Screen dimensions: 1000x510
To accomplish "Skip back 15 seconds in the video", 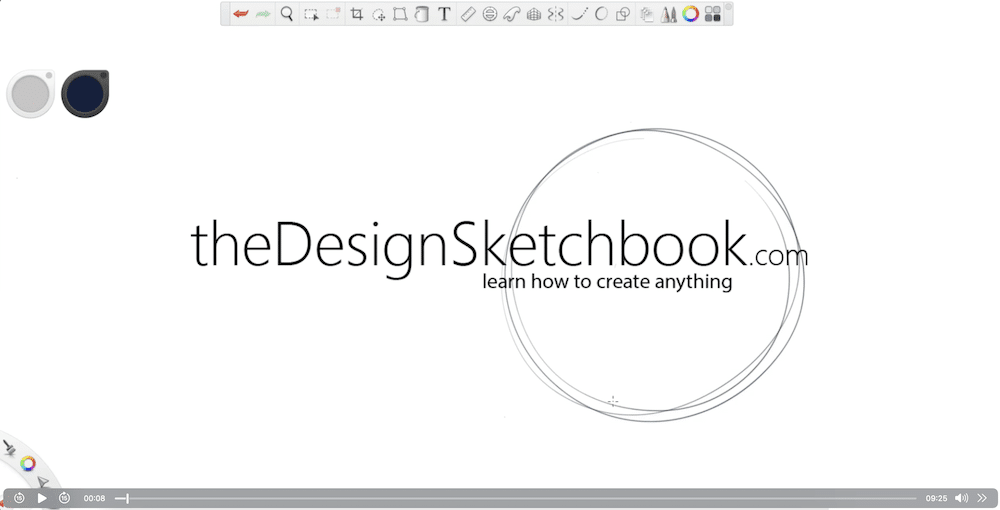I will (19, 498).
